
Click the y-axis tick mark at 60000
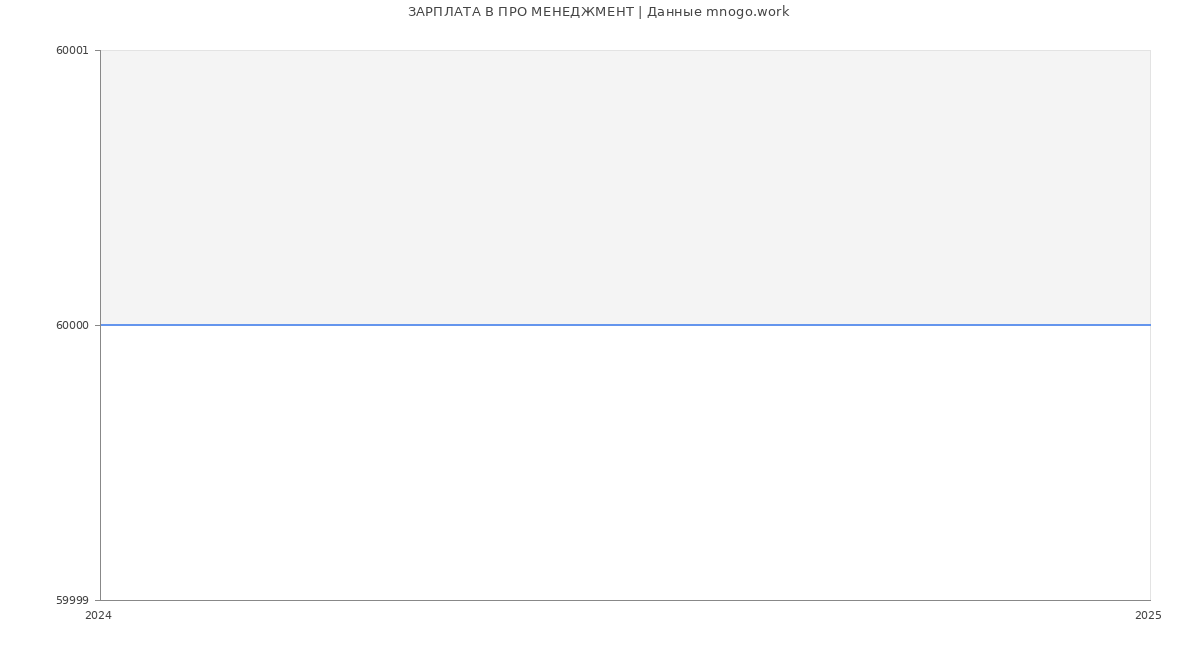(97, 325)
